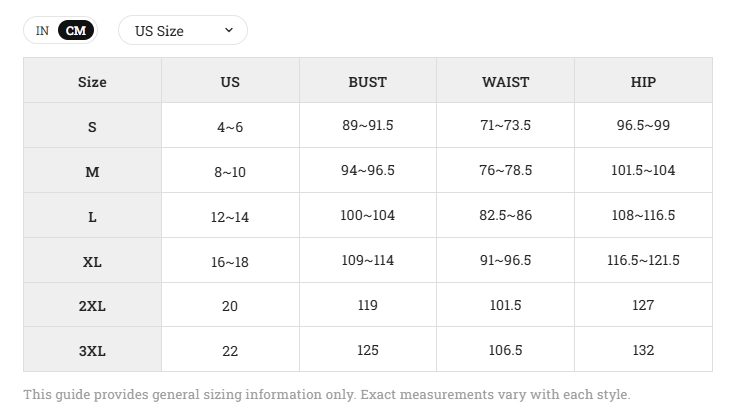This screenshot has height=414, width=730.
Task: Click the BUST column header
Action: click(x=368, y=81)
